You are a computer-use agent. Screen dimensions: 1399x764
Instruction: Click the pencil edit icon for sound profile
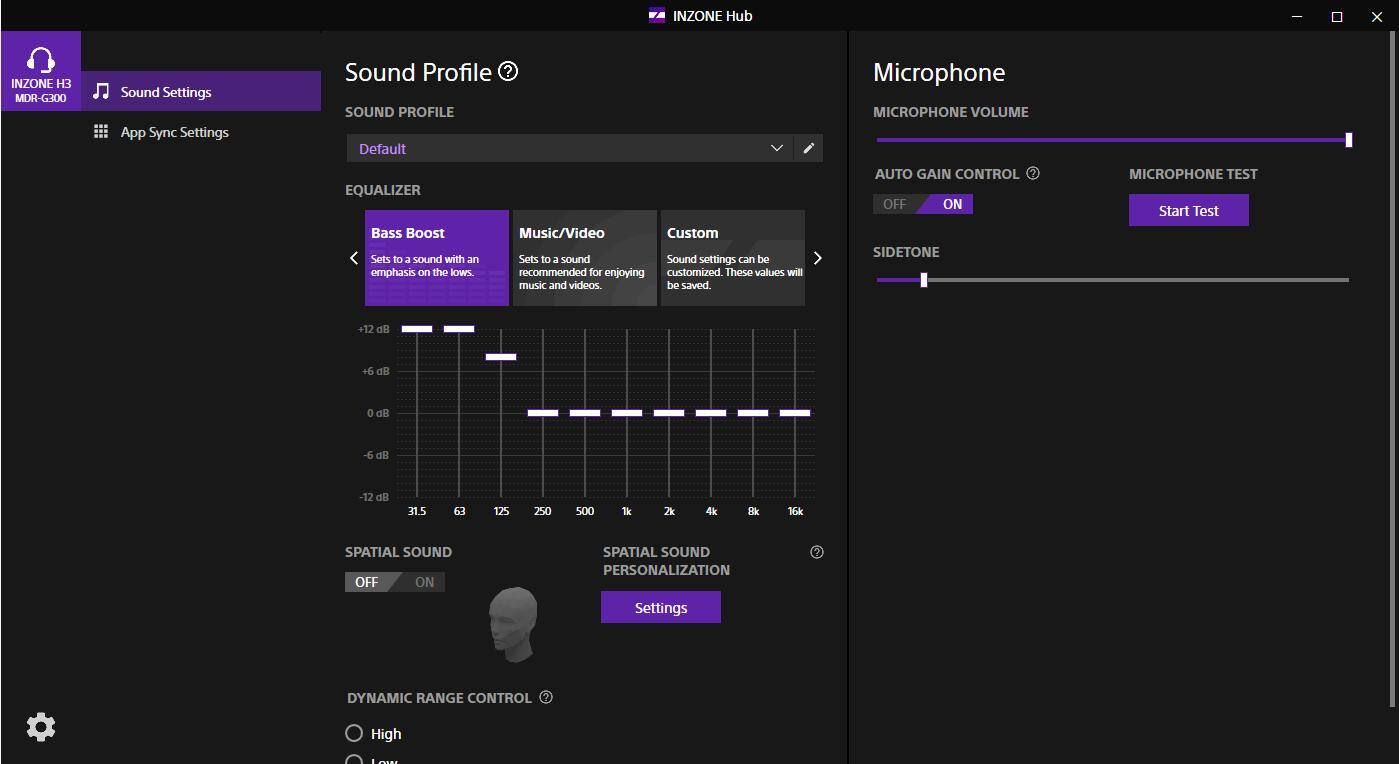pyautogui.click(x=809, y=148)
